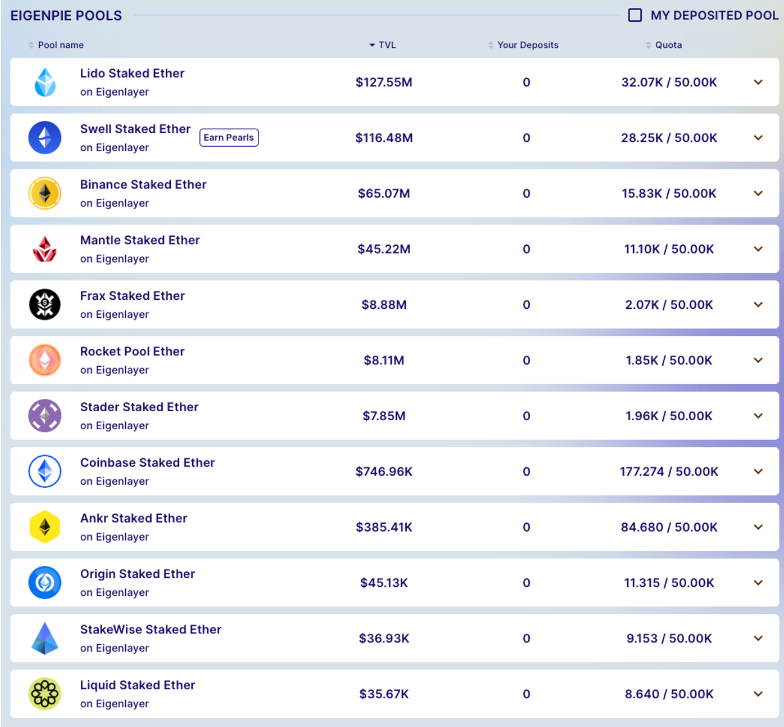Click the Ankr Staked Ether yellow hexagon icon
Viewport: 784px width, 727px height.
point(45,527)
